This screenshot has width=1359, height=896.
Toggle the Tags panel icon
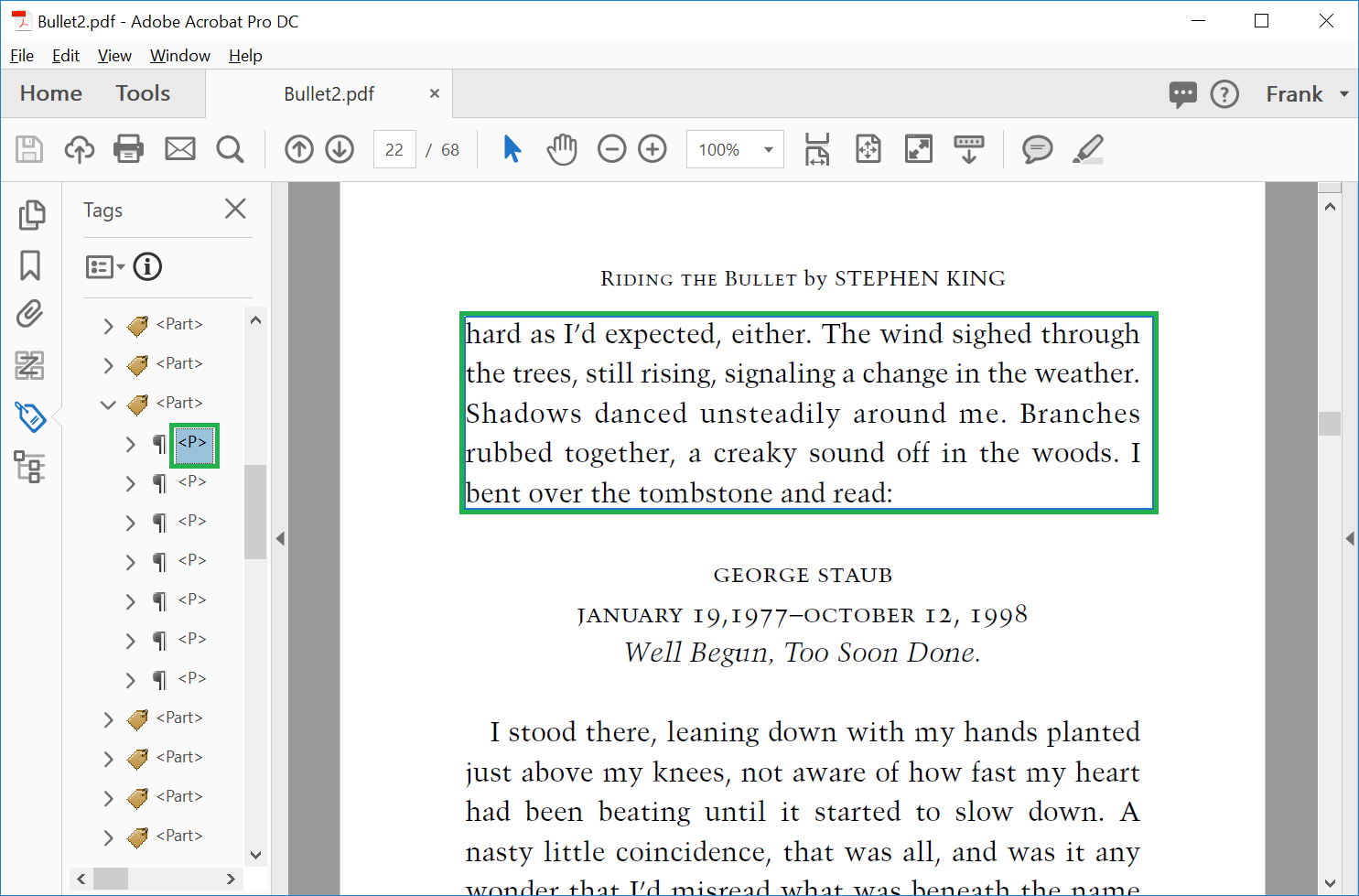[30, 416]
